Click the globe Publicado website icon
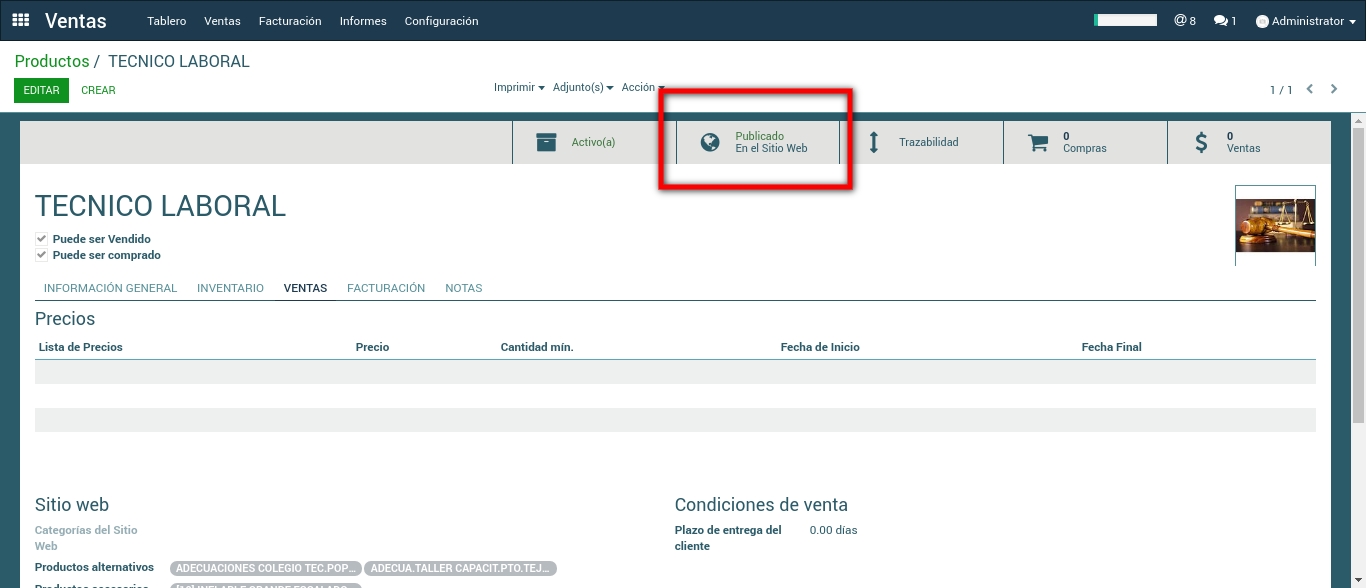1366x588 pixels. (x=710, y=142)
